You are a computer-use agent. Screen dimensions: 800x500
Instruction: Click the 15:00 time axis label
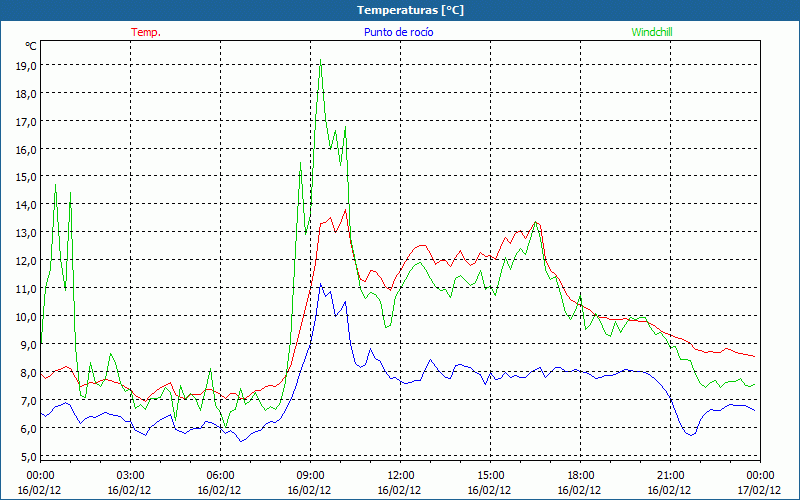[x=490, y=476]
